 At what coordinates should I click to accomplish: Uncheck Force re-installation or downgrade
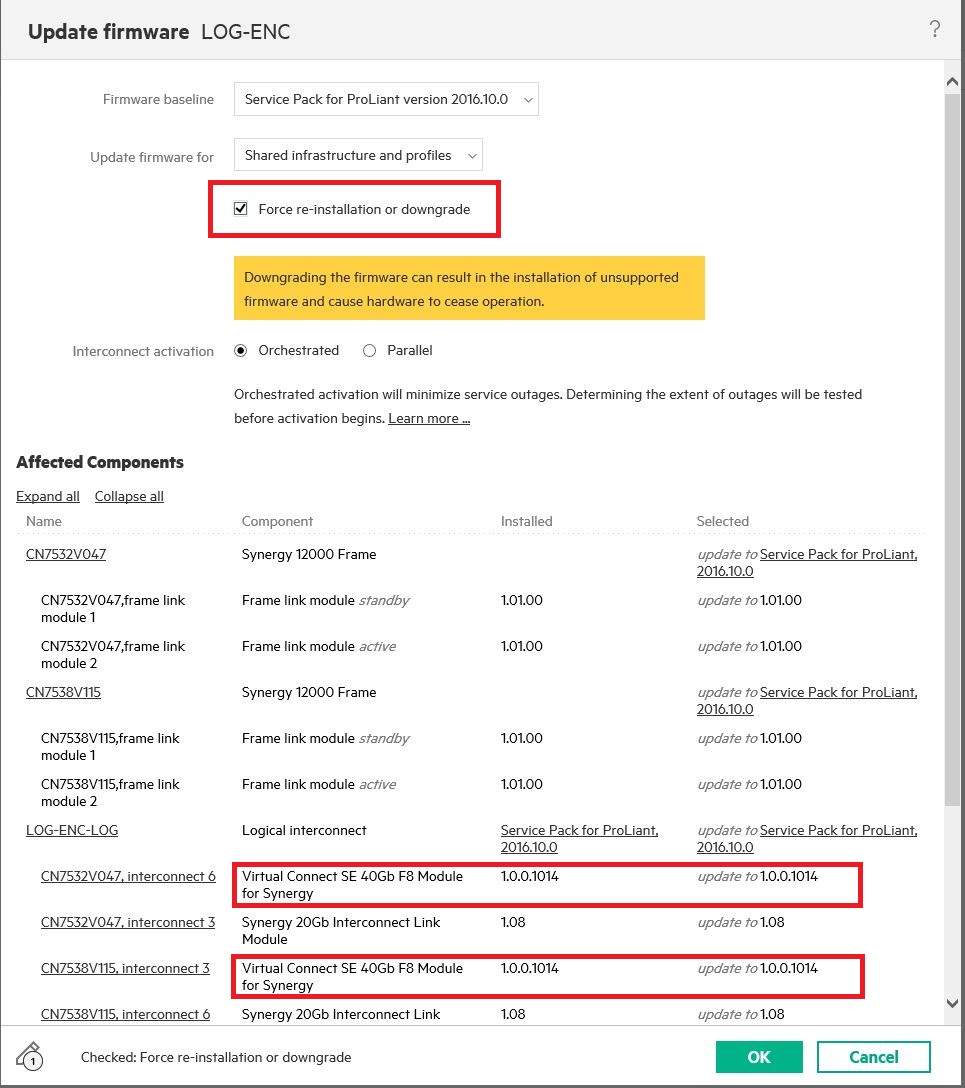click(x=240, y=208)
